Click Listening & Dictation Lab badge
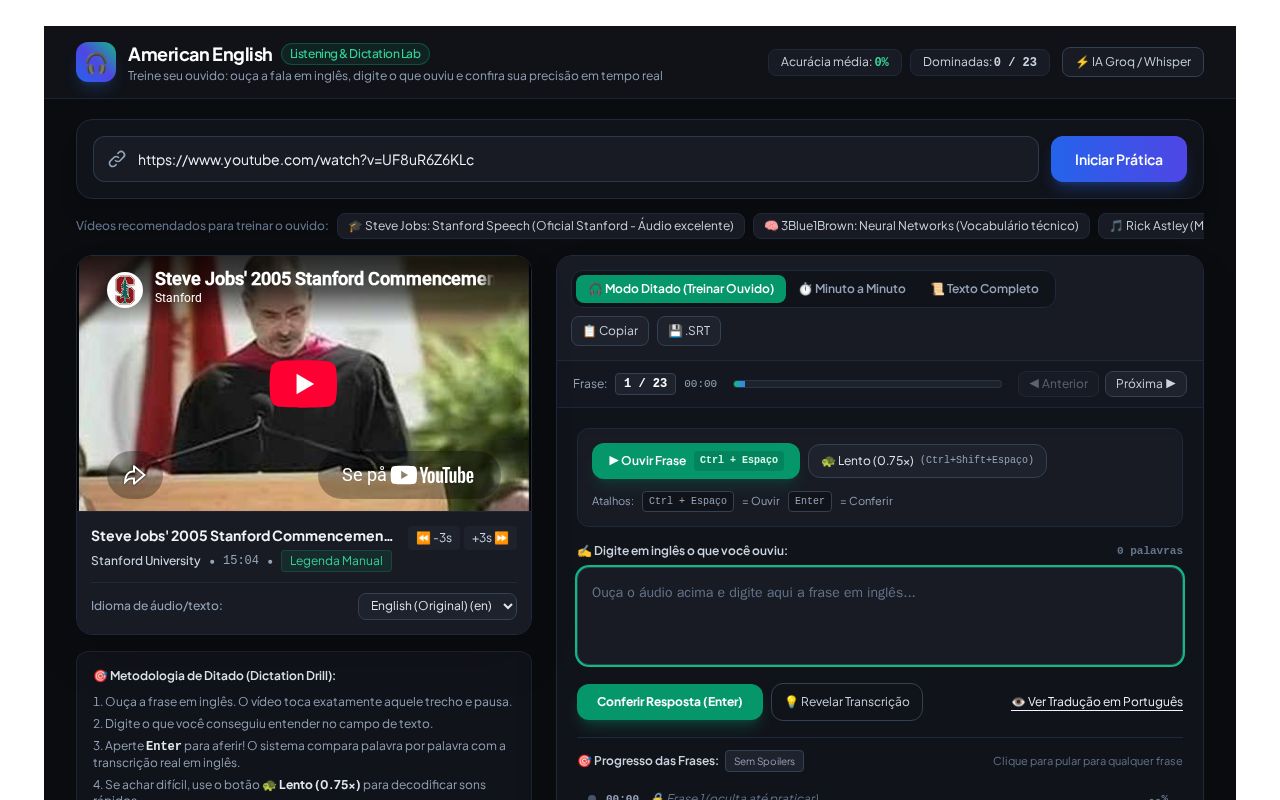The height and width of the screenshot is (800, 1280). coord(355,54)
